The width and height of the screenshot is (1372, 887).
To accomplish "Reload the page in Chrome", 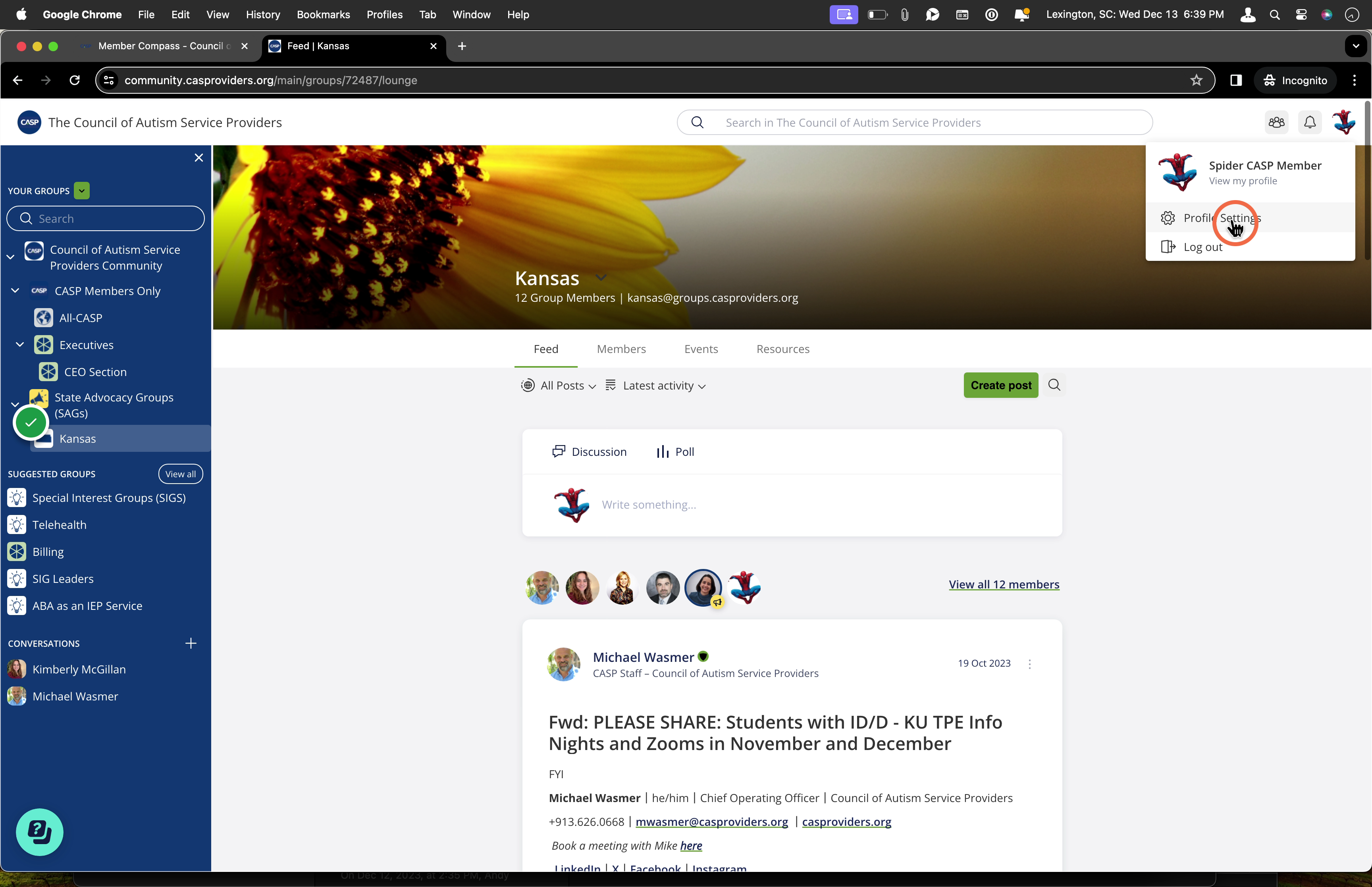I will 75,80.
